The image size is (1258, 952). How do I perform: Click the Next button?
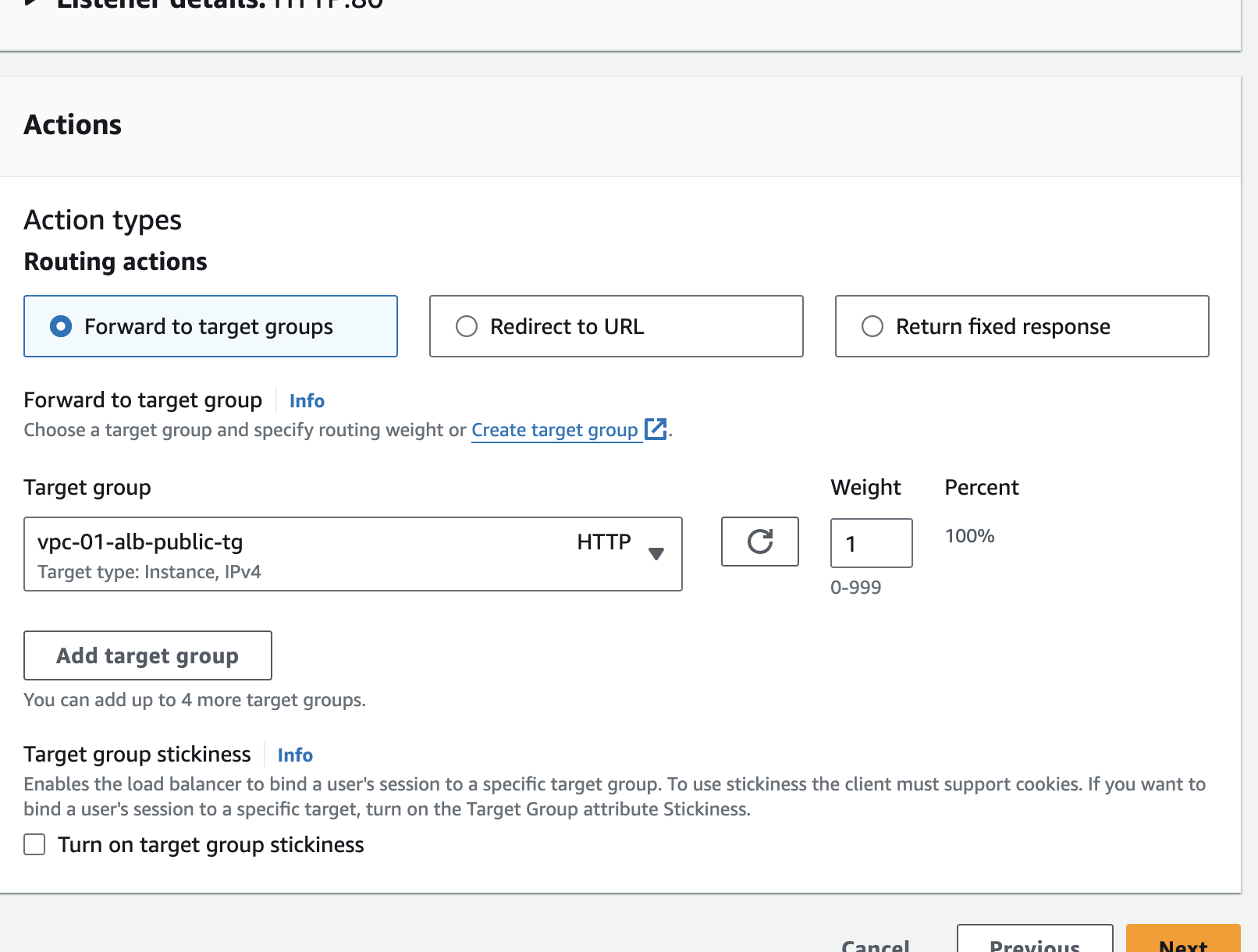[1182, 943]
